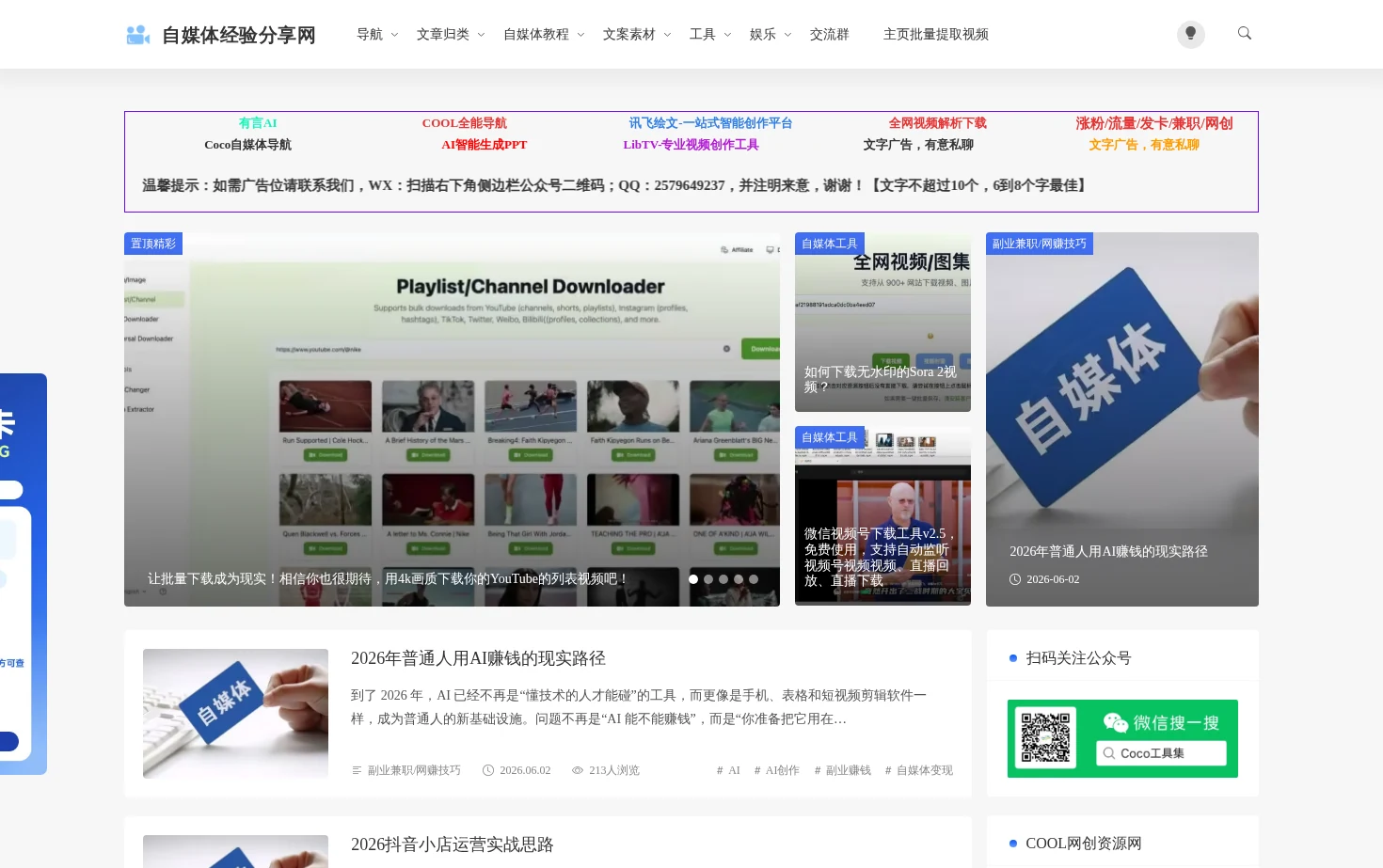Screen dimensions: 1383x868
Task: Open article title 2026年普通人用AI赚钱的现实路径 in list
Action: click(478, 658)
